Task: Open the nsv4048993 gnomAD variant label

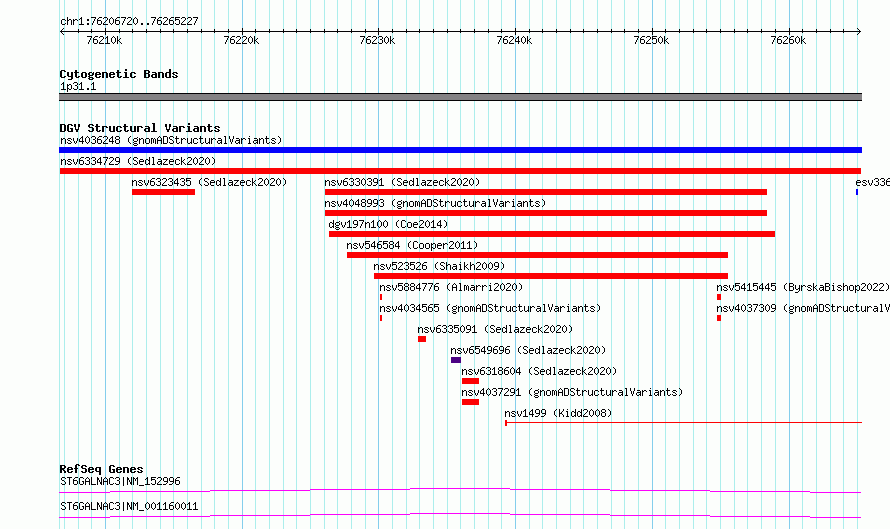Action: (x=435, y=203)
